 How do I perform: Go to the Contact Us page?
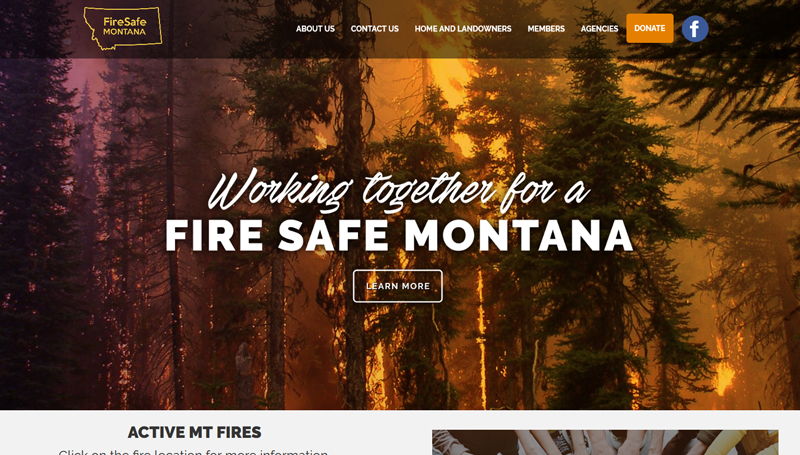[374, 29]
